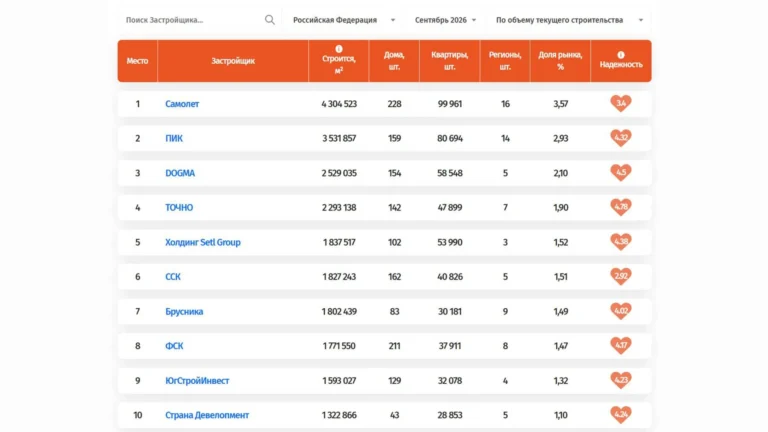Click reliability heart for Брусника
Image resolution: width=768 pixels, height=432 pixels.
[621, 311]
